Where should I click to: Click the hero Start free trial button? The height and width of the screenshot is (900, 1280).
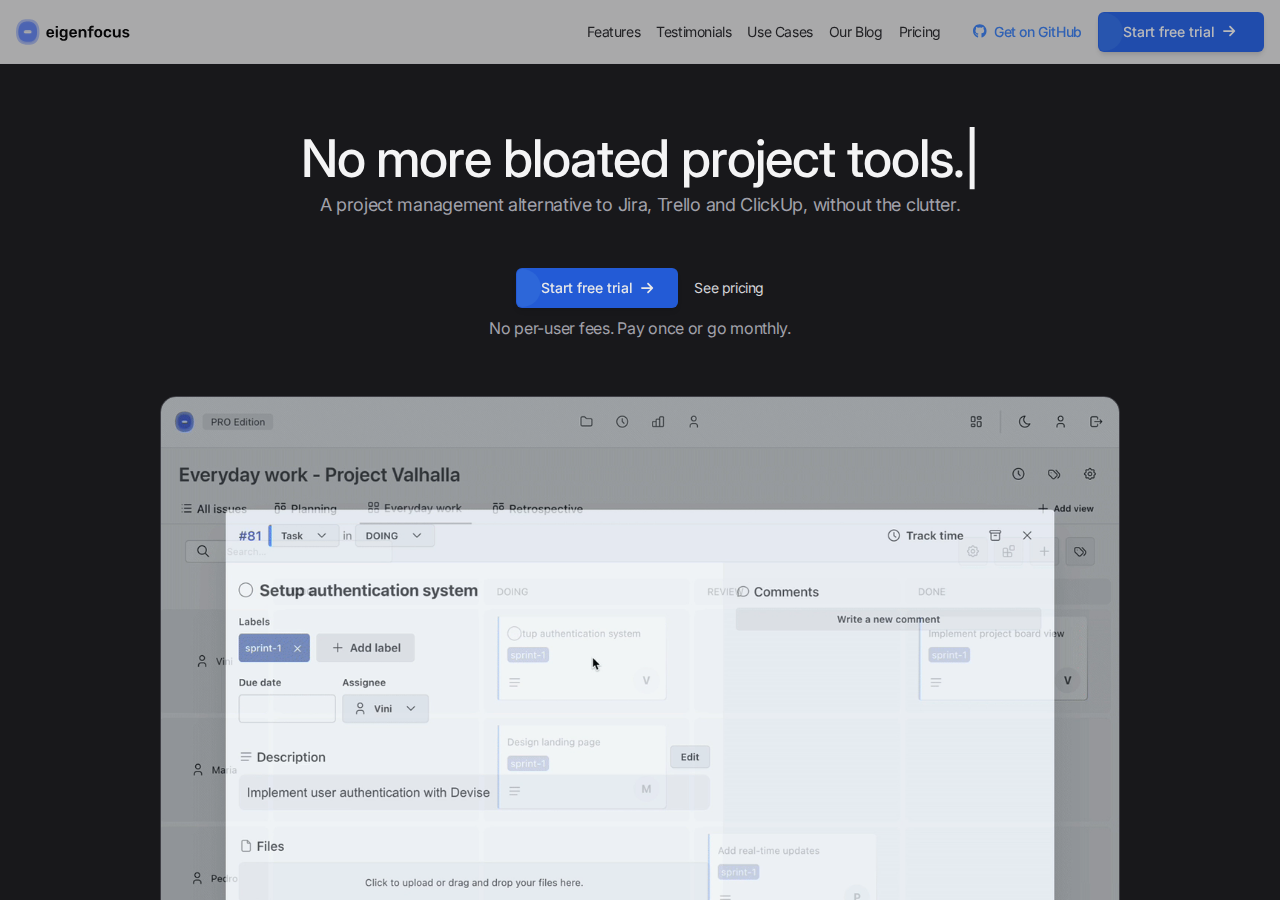pyautogui.click(x=597, y=288)
